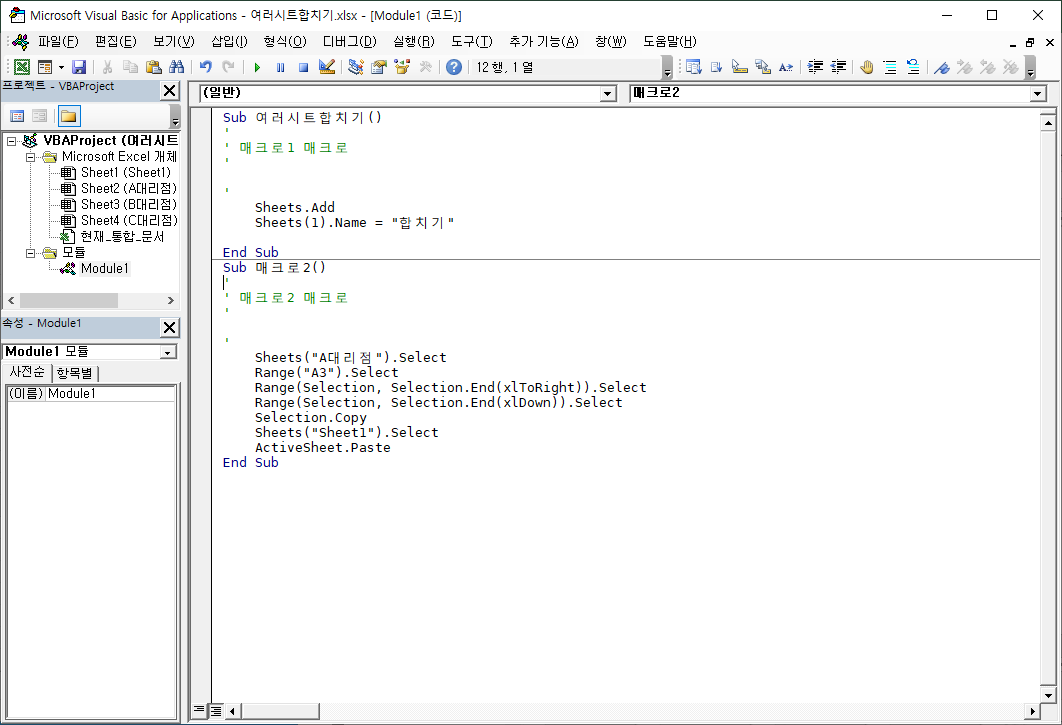The height and width of the screenshot is (725, 1062).
Task: Click Parameter Info icon
Action: 763,67
